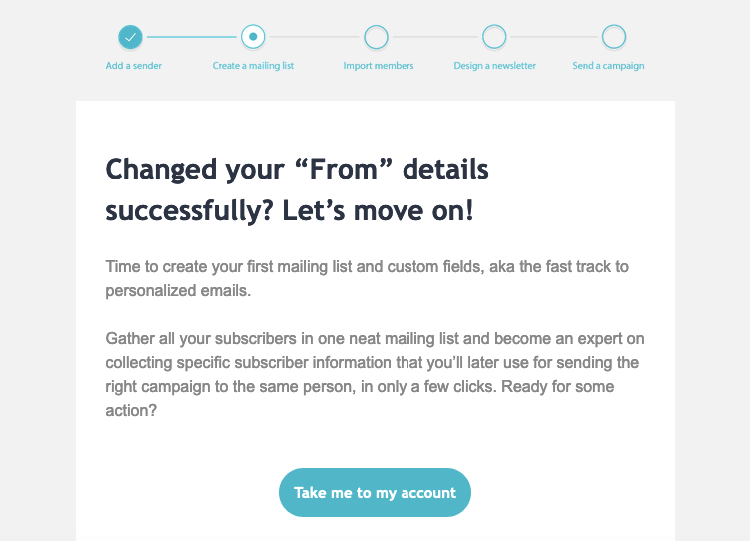Select the active Create a mailing list step circle

pyautogui.click(x=253, y=37)
